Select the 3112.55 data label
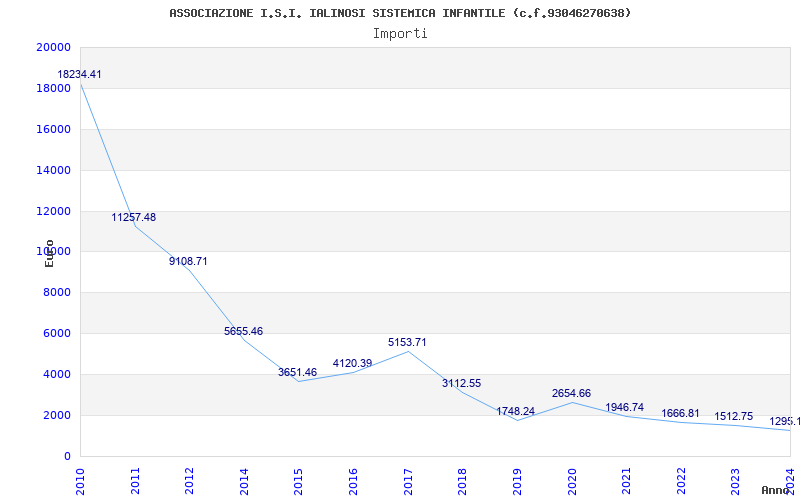800x500 pixels. [x=461, y=384]
